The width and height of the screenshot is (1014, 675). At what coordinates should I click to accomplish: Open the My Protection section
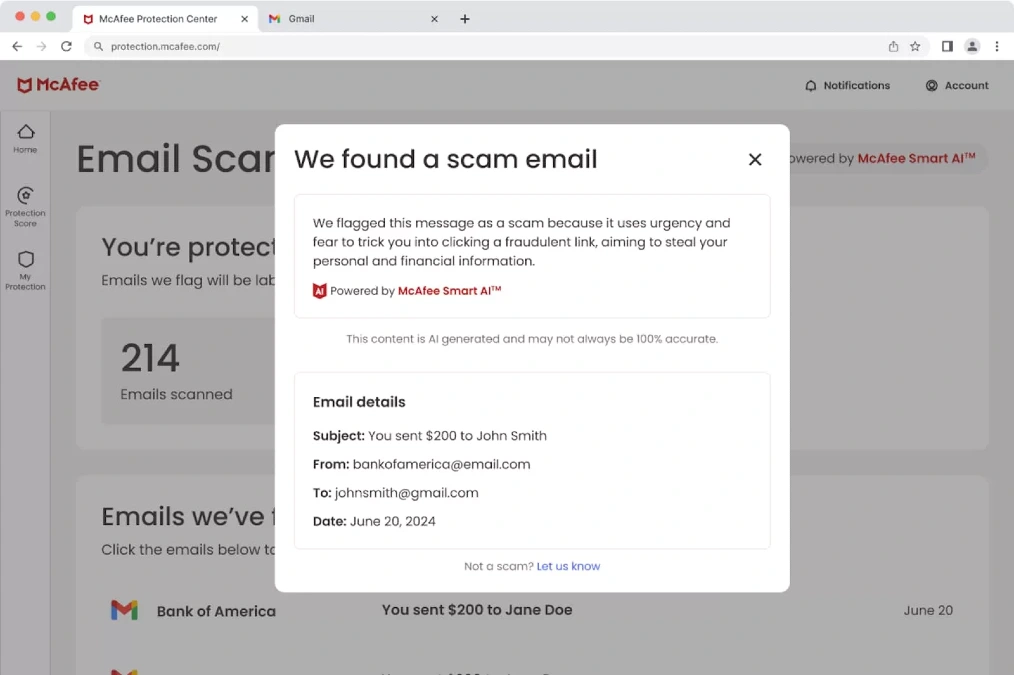[25, 268]
